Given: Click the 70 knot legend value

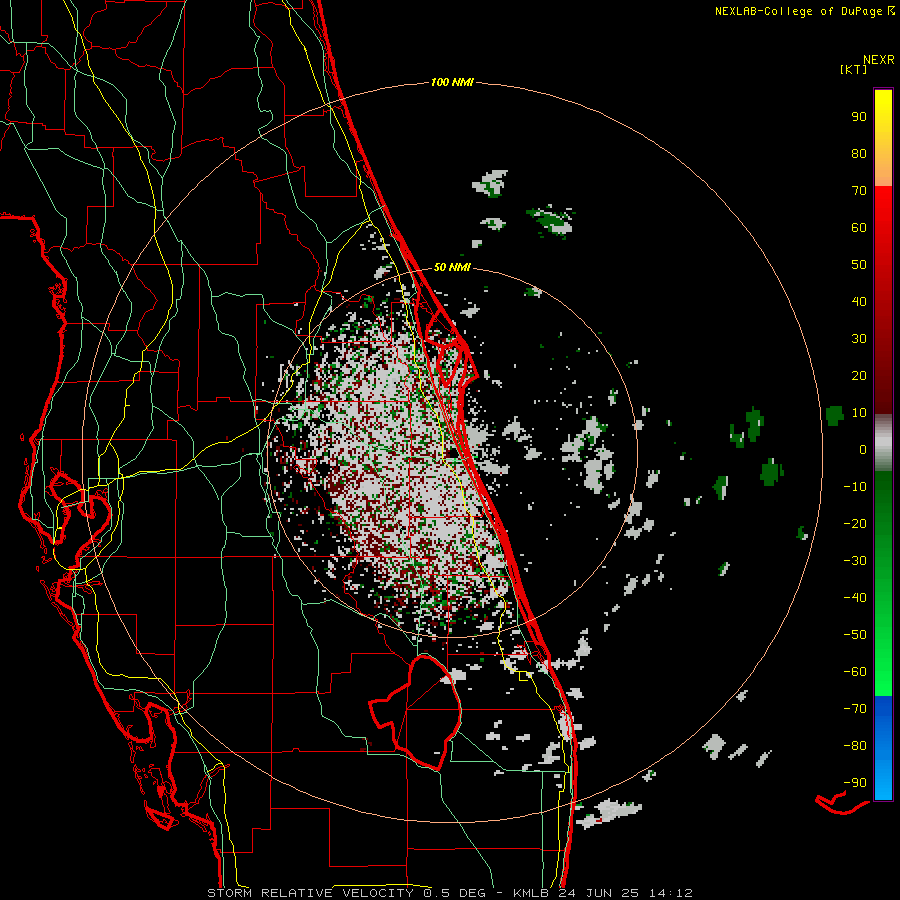Looking at the screenshot, I should [859, 191].
